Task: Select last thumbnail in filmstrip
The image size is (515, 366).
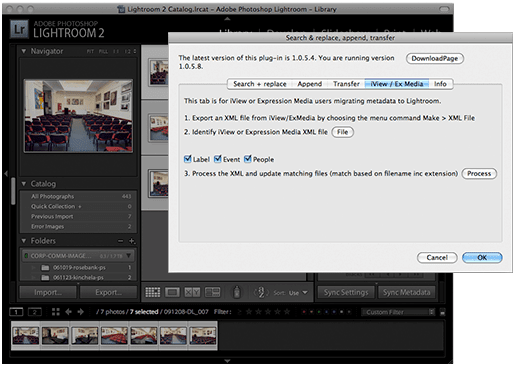Action: pos(203,335)
